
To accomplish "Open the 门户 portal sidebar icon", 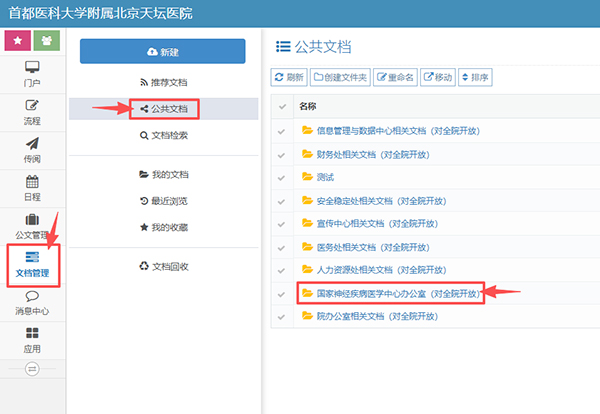I will [x=32, y=73].
